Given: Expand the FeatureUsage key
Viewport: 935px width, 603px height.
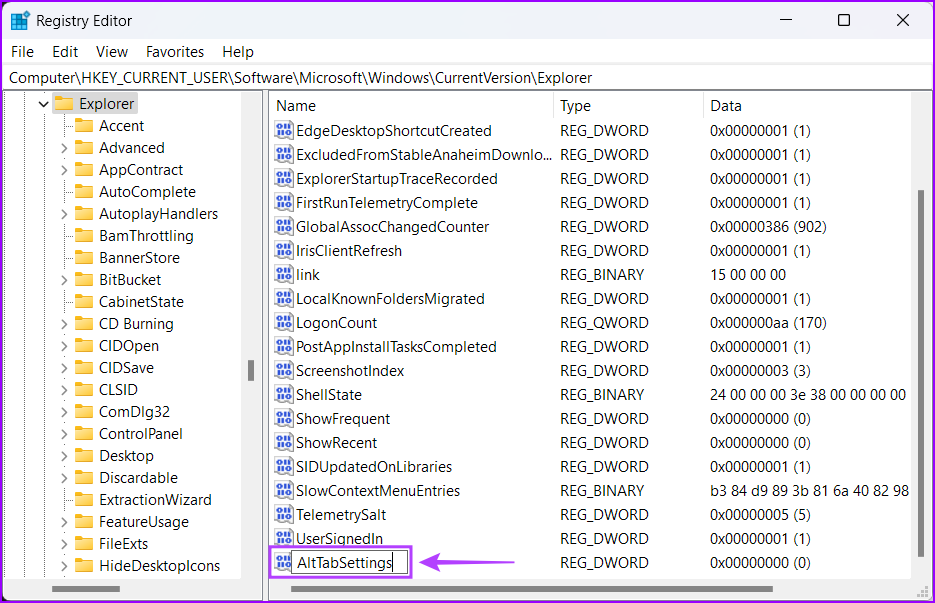Looking at the screenshot, I should 64,522.
